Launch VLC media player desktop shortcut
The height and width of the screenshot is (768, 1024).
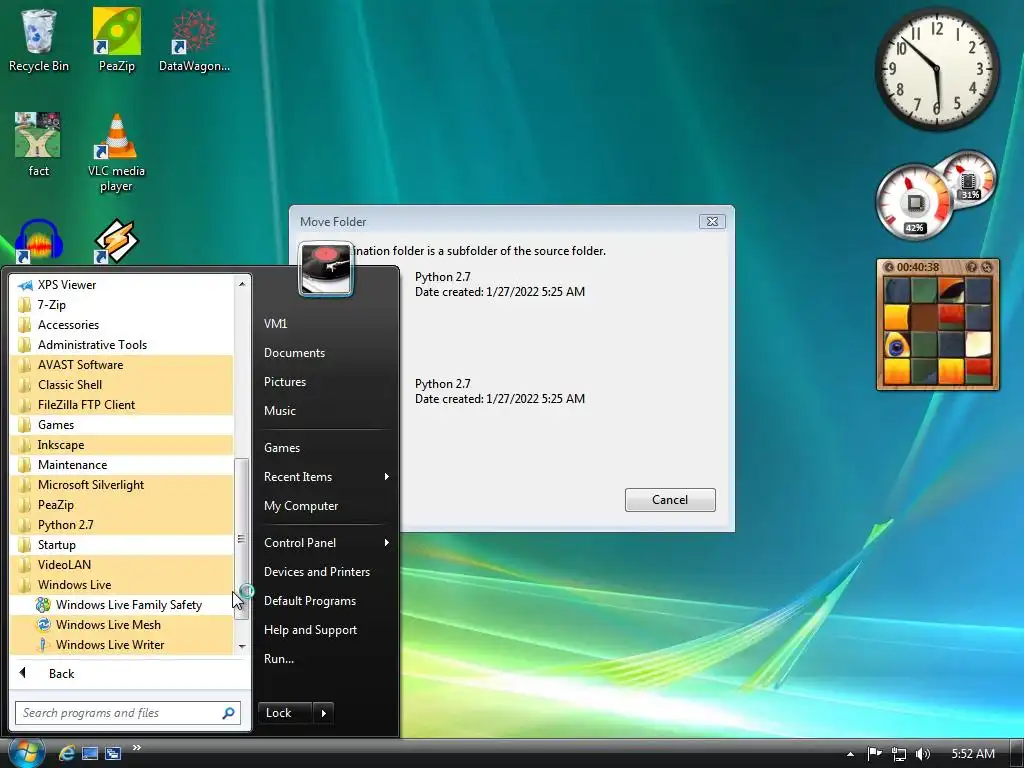116,153
